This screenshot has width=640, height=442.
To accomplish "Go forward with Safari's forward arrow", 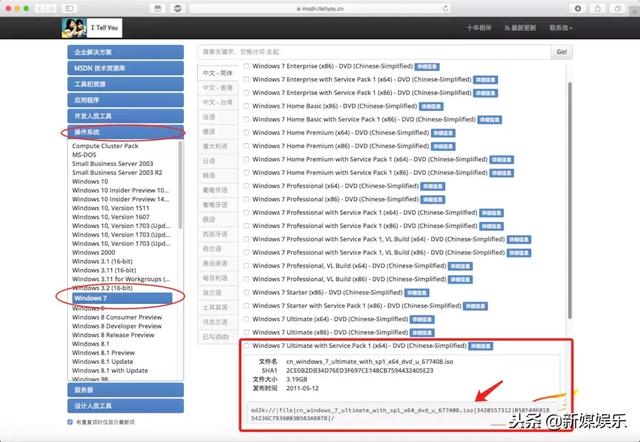I will coord(52,8).
